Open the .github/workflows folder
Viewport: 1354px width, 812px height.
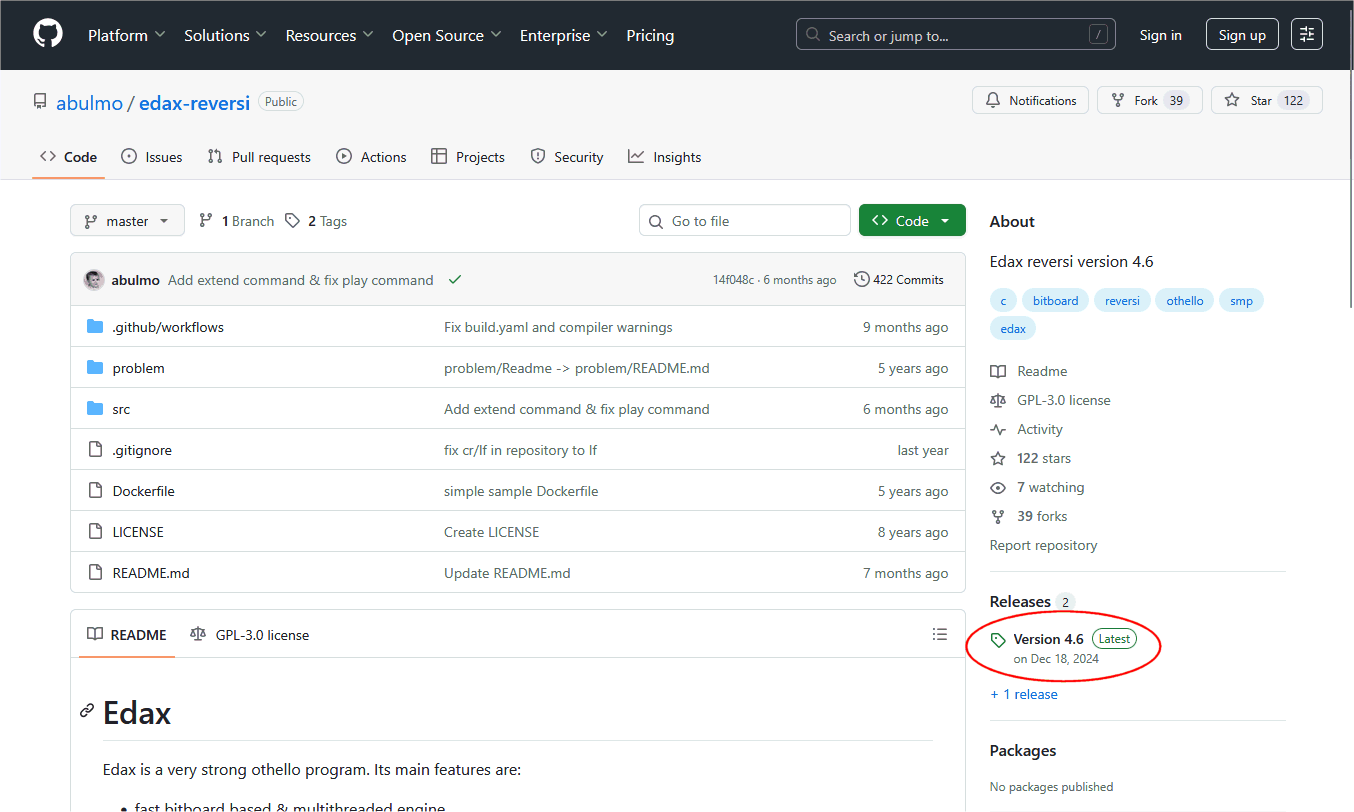click(x=168, y=327)
